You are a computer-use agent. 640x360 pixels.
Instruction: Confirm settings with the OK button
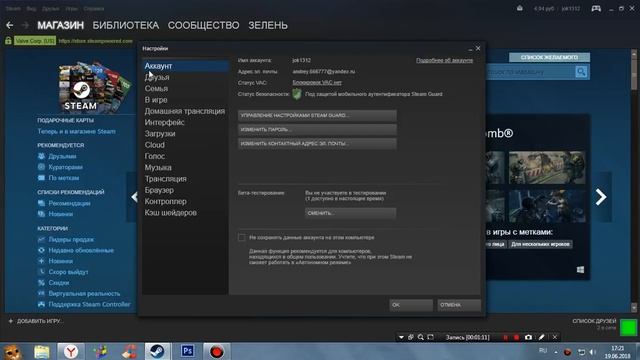click(x=411, y=305)
